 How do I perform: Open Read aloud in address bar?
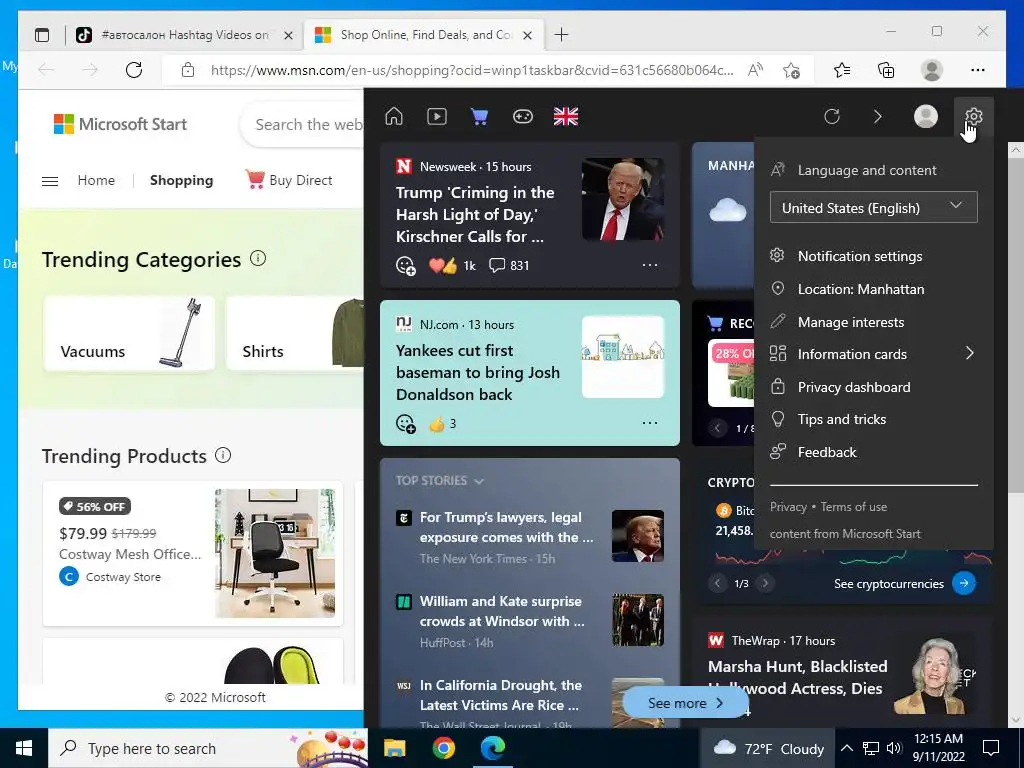755,70
